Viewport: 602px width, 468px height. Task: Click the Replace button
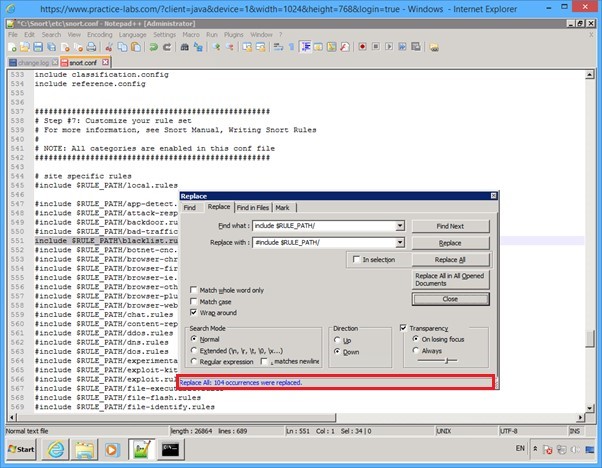coord(450,243)
